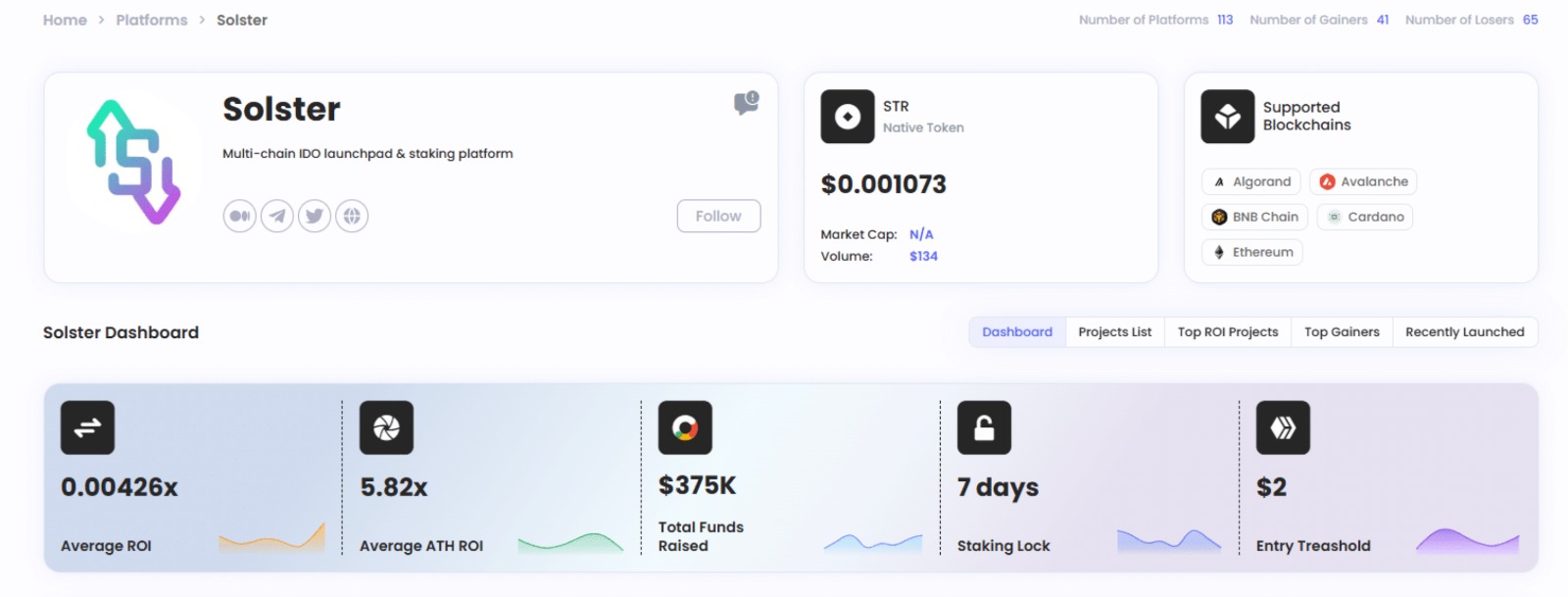This screenshot has height=597, width=1568.
Task: Select the BNB Chain blockchain tag
Action: click(x=1254, y=217)
